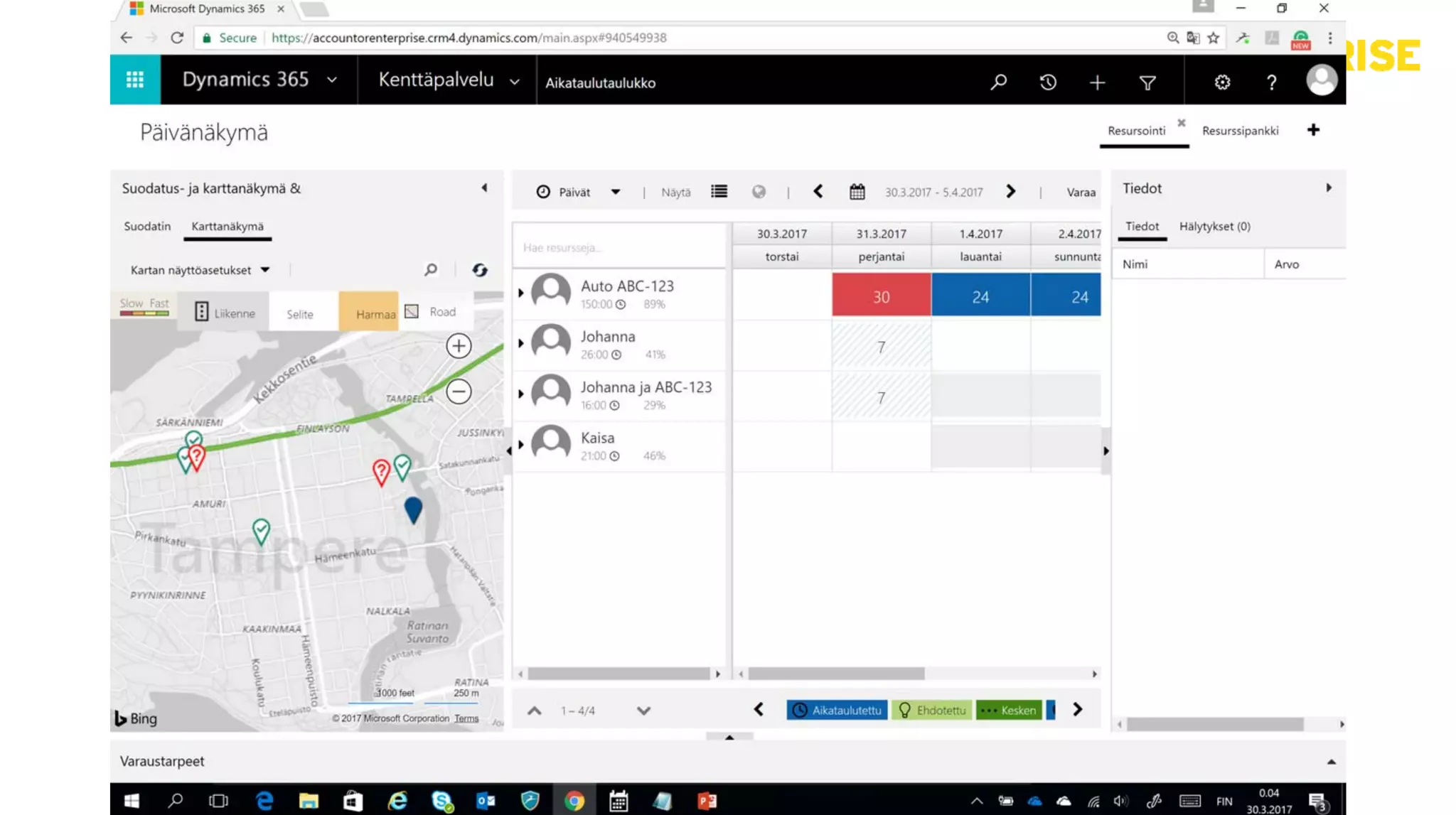The image size is (1456, 815).
Task: Open Dynamics 365 app launcher grid
Action: pos(135,80)
